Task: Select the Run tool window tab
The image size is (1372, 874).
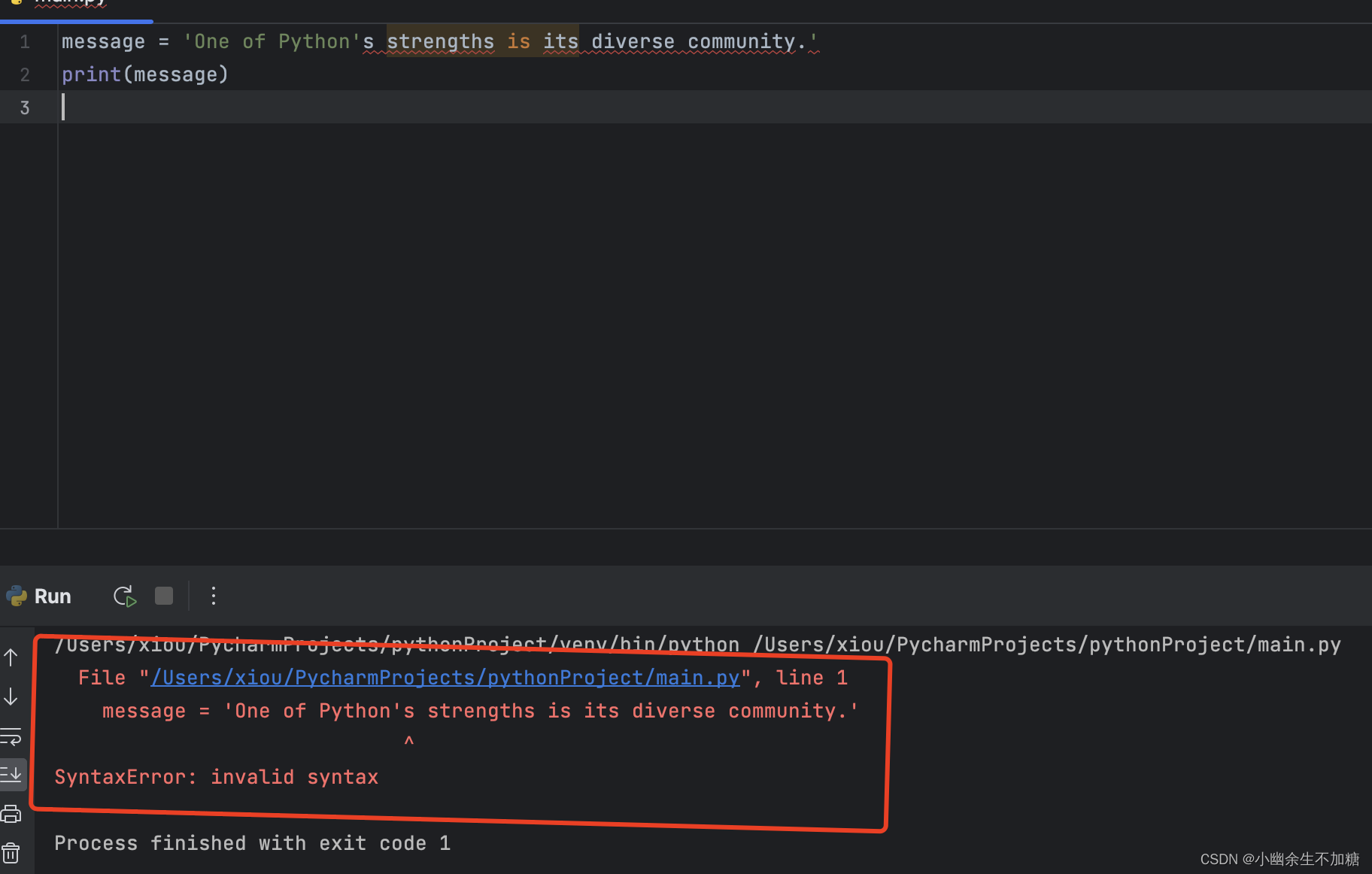Action: (x=53, y=596)
